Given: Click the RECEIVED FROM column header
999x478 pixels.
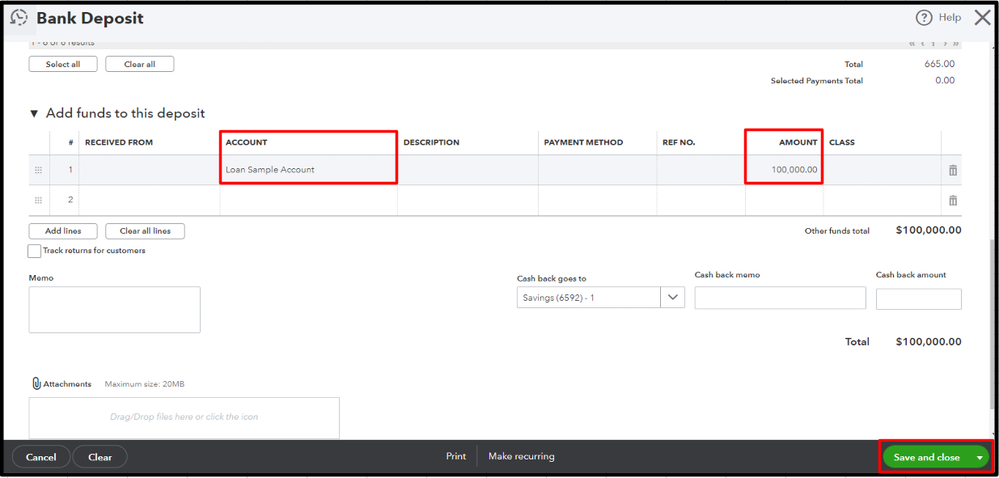Looking at the screenshot, I should click(x=119, y=143).
